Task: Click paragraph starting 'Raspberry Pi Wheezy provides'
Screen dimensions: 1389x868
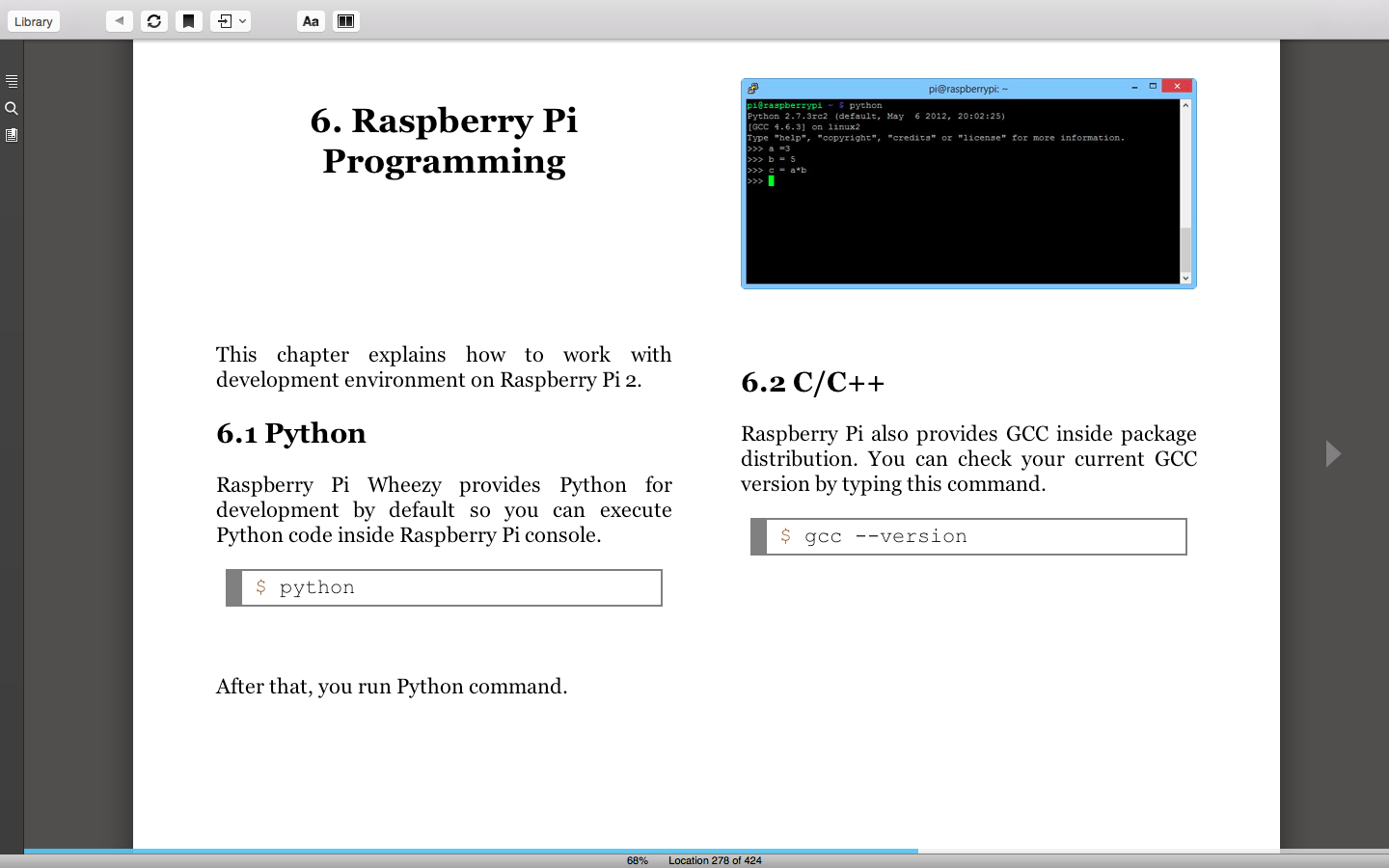Action: click(x=444, y=509)
